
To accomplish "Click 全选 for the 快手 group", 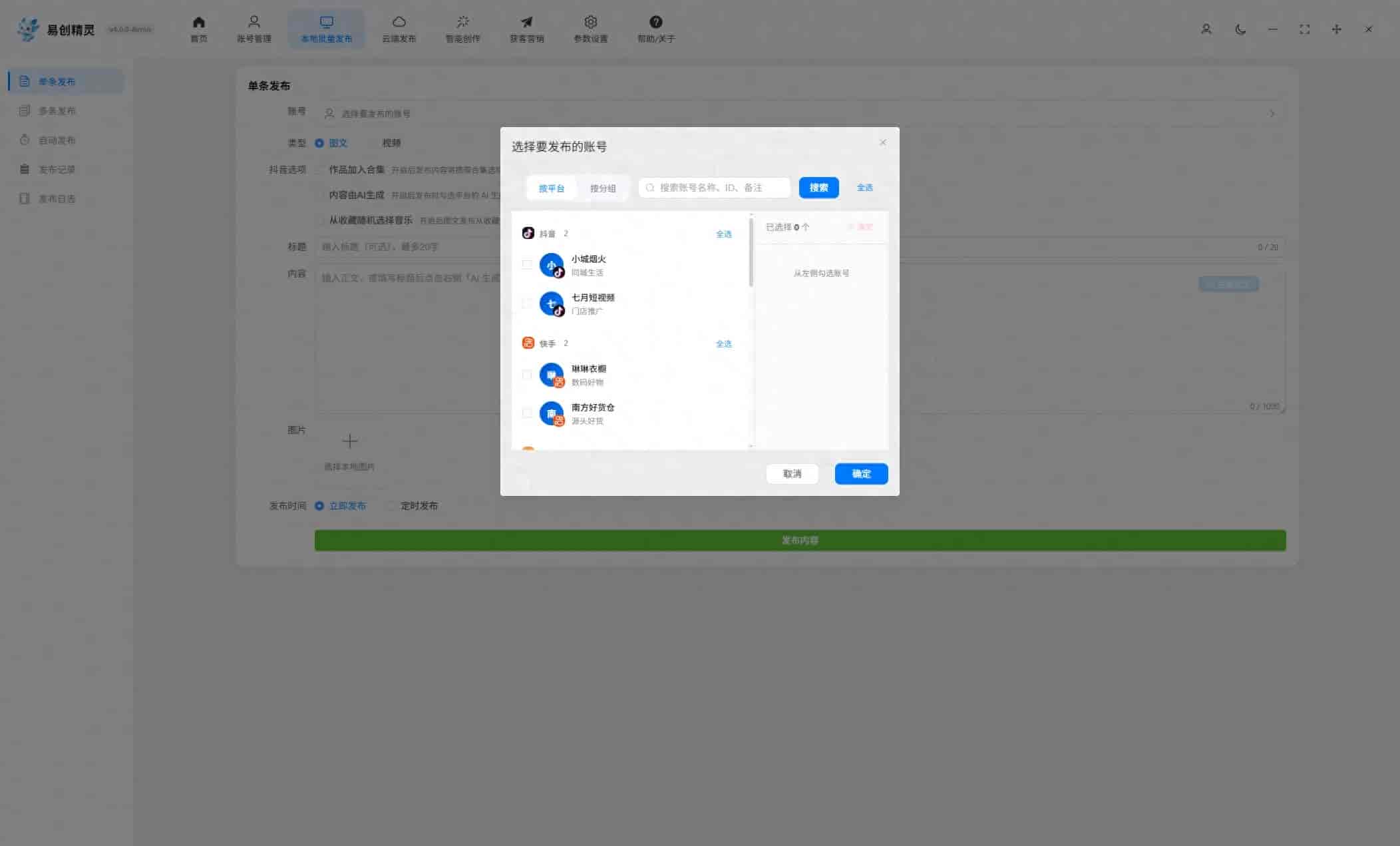I will pyautogui.click(x=723, y=344).
